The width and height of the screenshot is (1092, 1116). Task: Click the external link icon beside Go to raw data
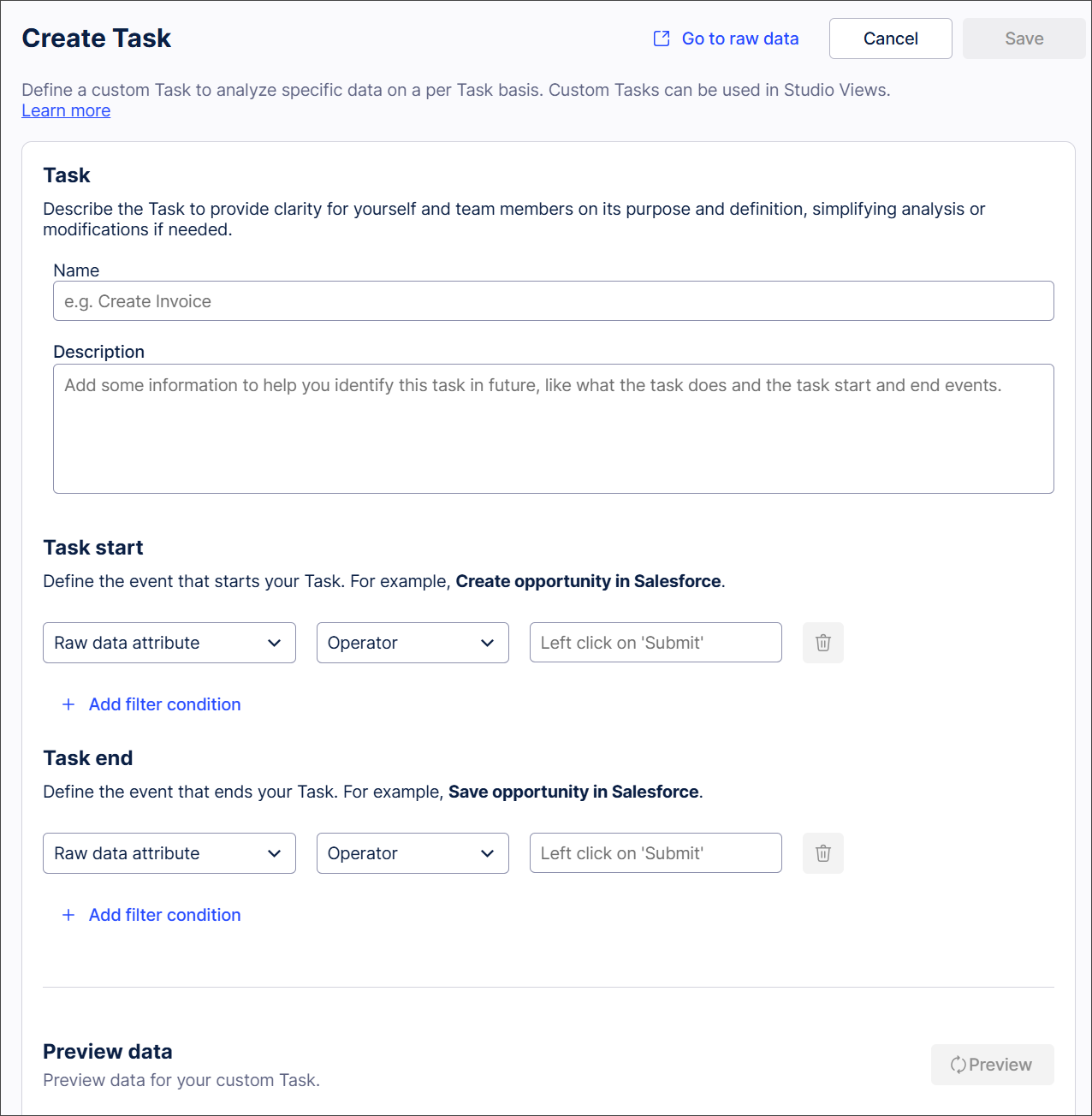[662, 39]
